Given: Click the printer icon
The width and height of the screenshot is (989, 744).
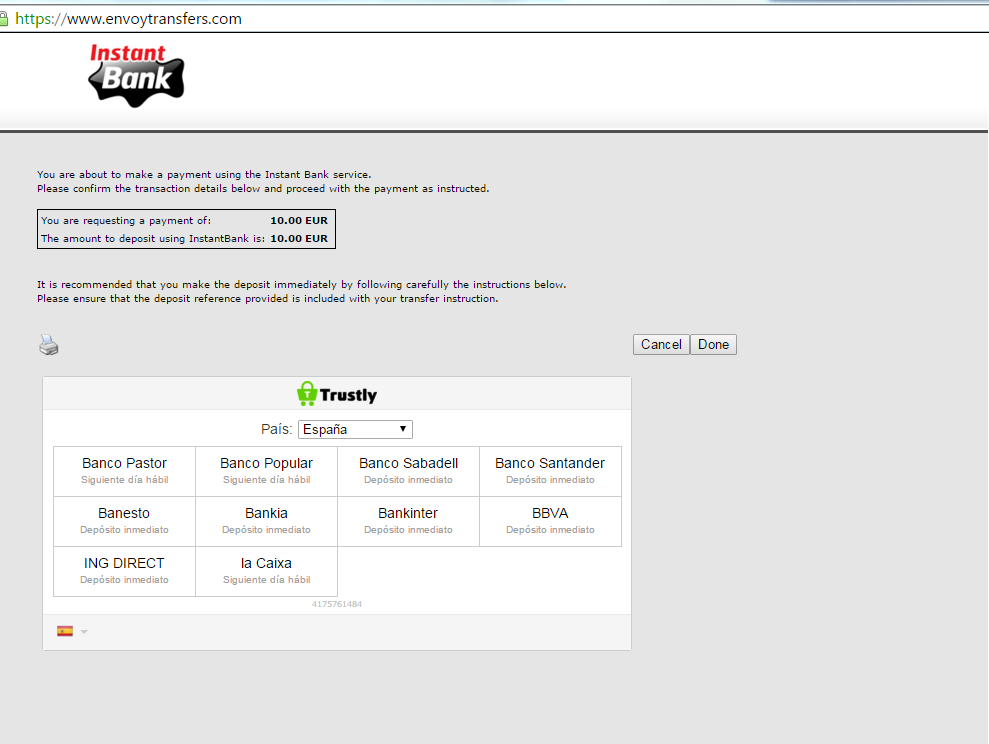Looking at the screenshot, I should [x=49, y=345].
